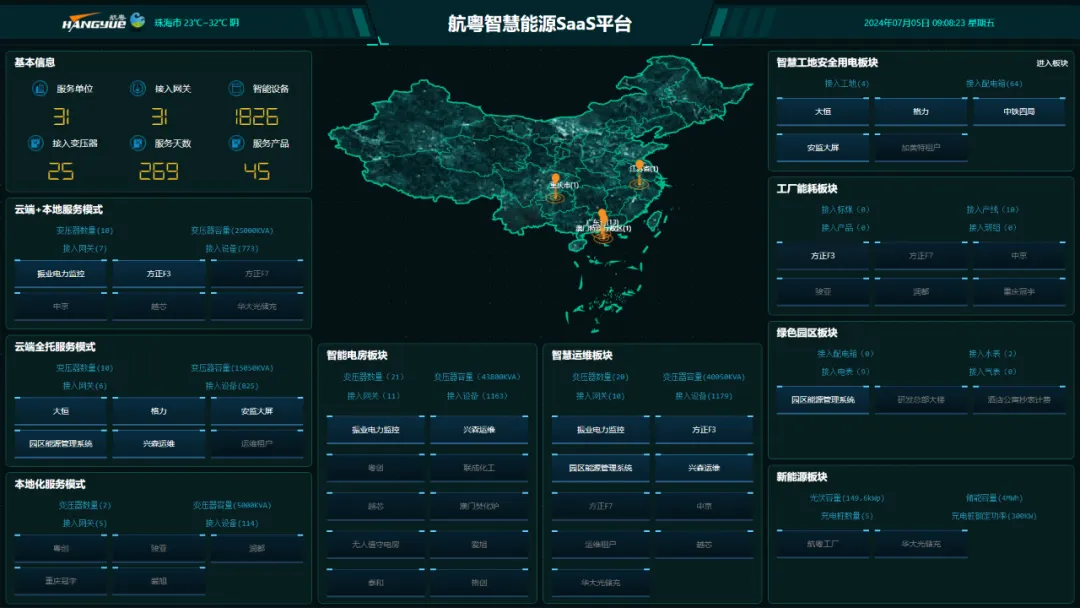Open 方正F3 under 云端+本地服务模式

click(159, 273)
